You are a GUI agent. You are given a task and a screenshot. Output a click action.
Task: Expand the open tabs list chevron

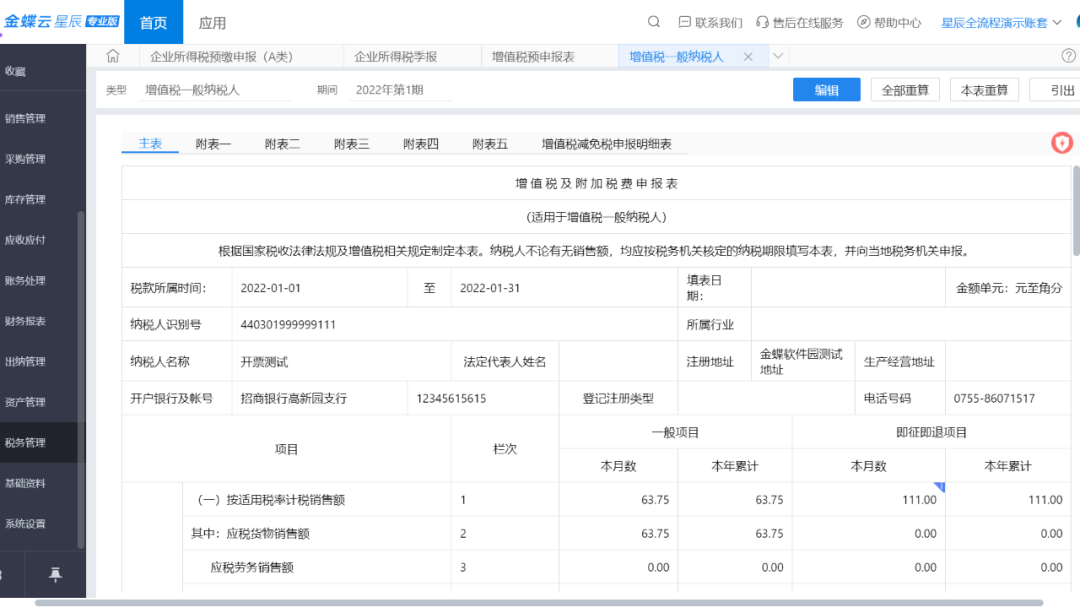(777, 56)
